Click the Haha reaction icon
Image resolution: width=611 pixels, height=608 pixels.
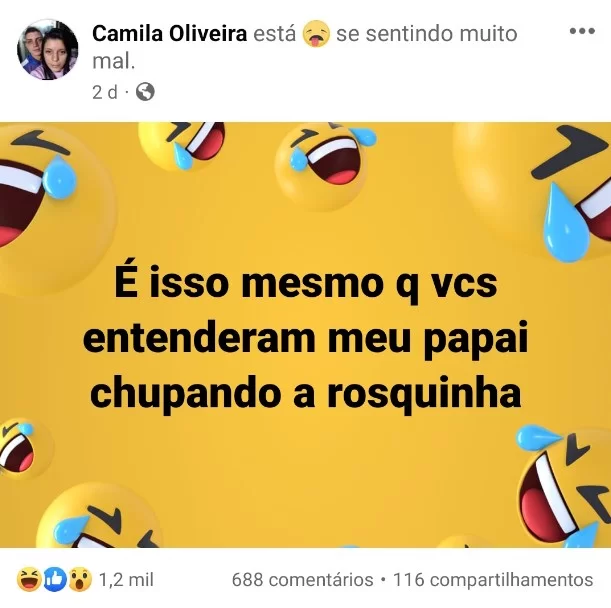(30, 580)
